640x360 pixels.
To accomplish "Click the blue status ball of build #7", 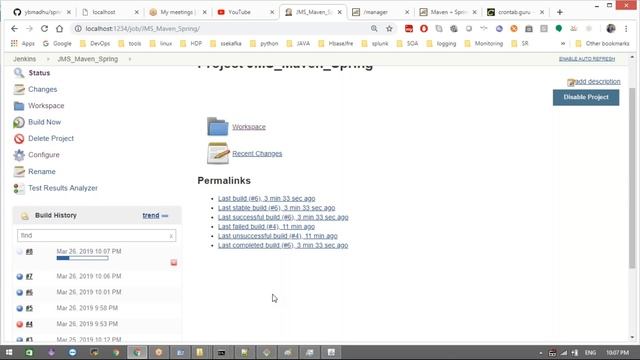I will pos(19,276).
